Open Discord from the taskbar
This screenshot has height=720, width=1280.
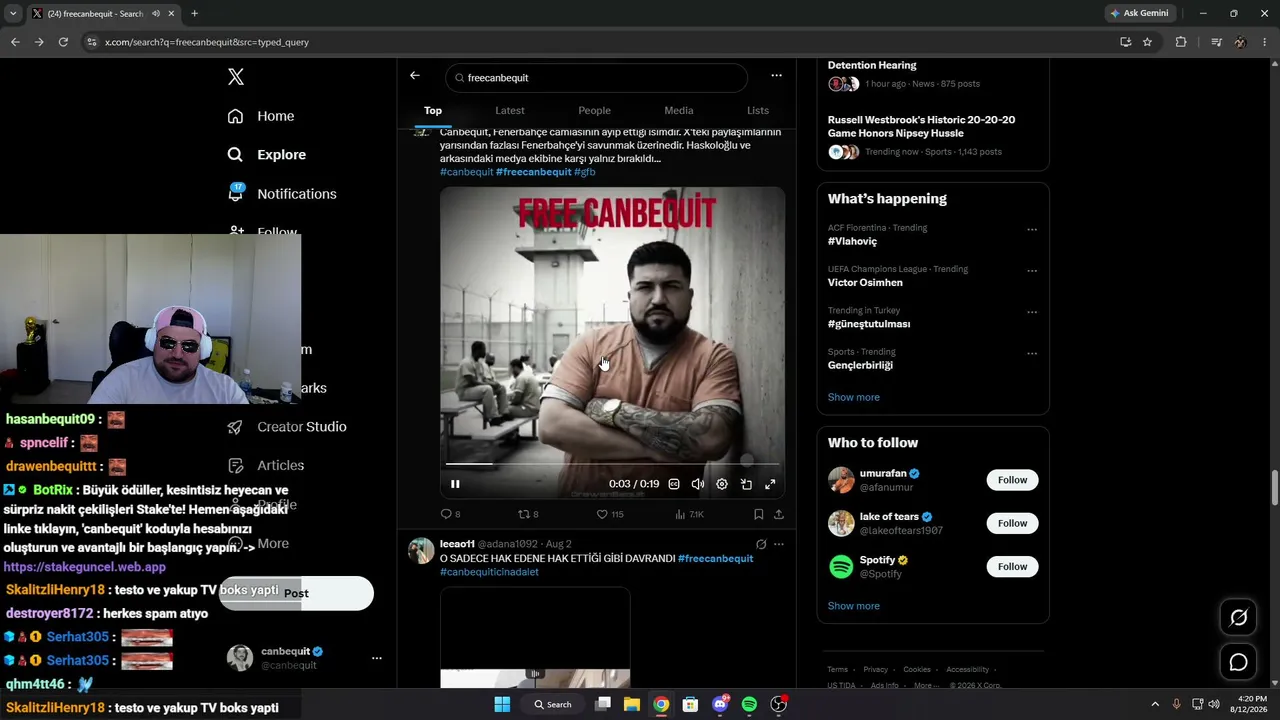720,704
